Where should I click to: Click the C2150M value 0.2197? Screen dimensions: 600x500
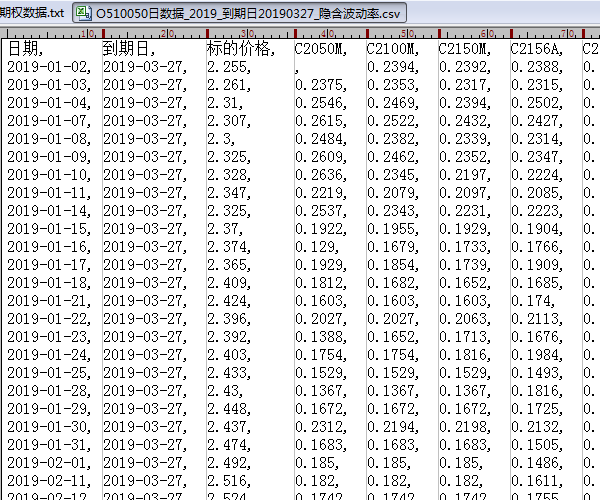point(465,175)
